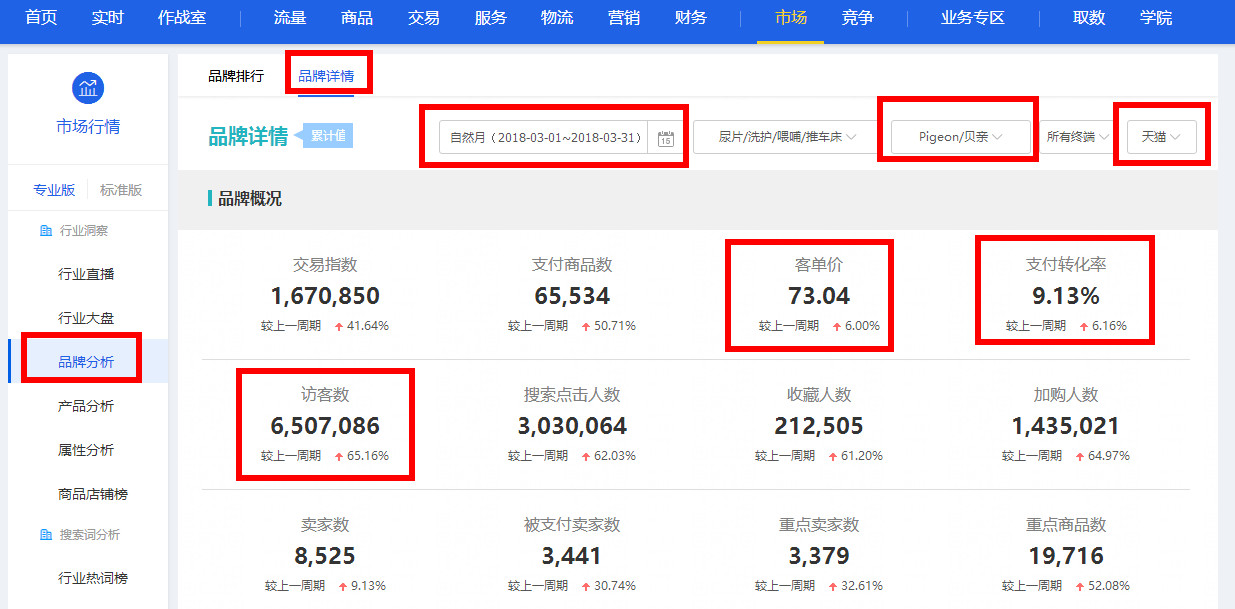Click the 行业洞察 section icon
The height and width of the screenshot is (609, 1235).
[45, 231]
